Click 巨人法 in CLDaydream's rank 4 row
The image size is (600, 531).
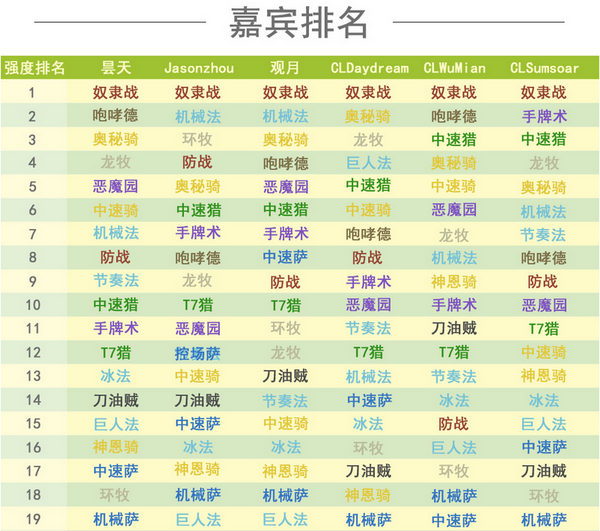369,163
